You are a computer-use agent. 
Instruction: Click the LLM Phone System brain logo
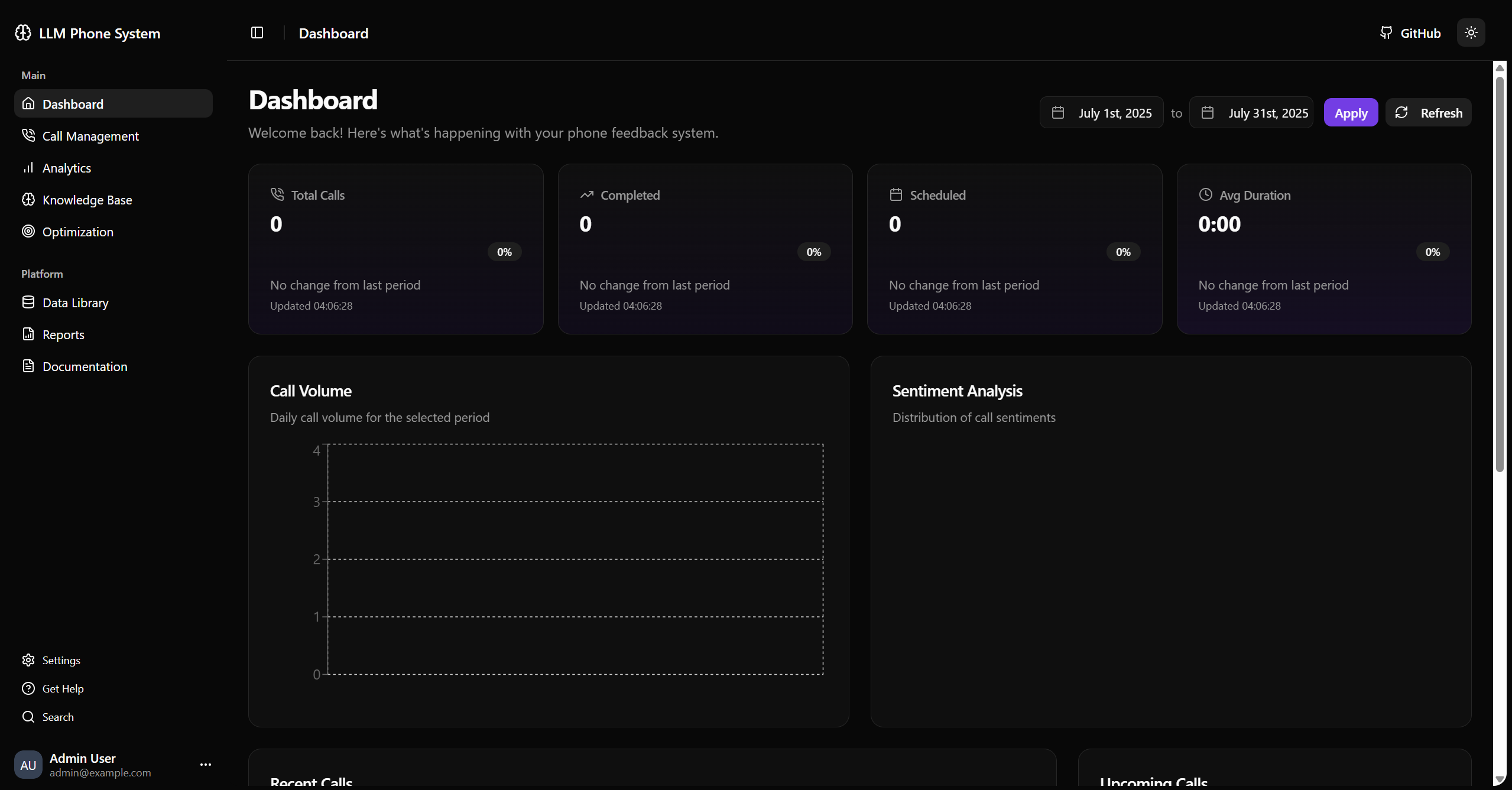(x=23, y=33)
